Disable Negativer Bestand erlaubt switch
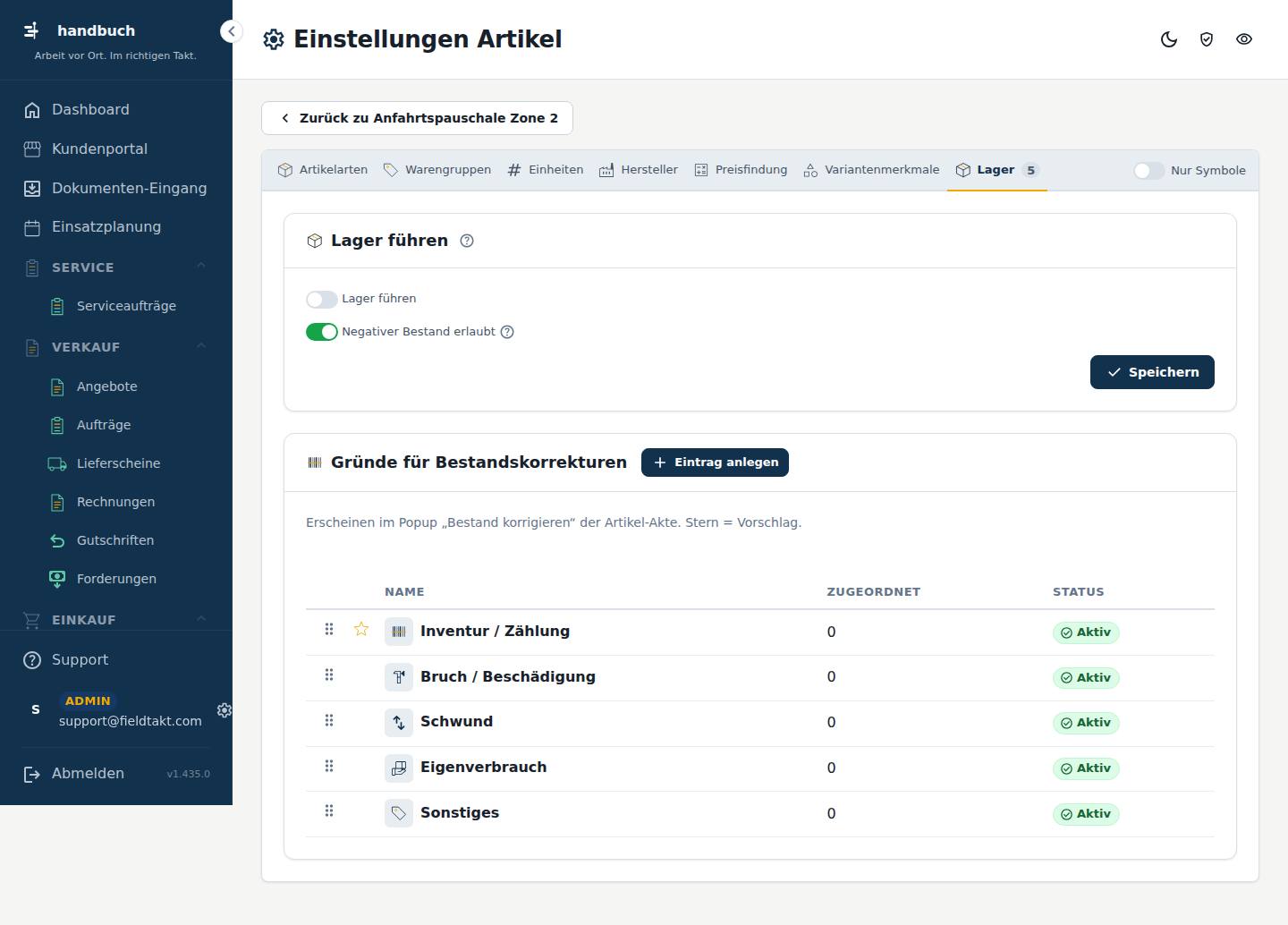 [x=322, y=332]
